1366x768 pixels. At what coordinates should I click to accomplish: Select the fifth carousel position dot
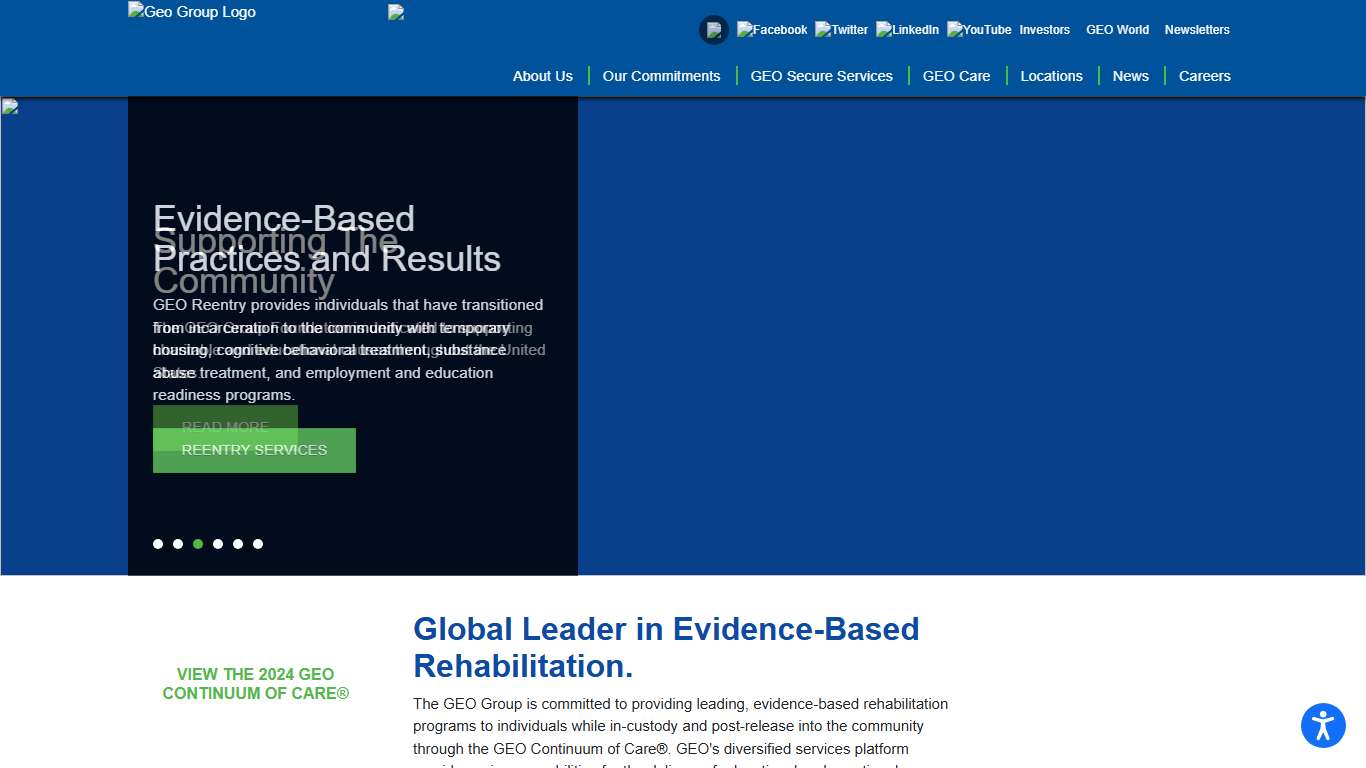(238, 544)
